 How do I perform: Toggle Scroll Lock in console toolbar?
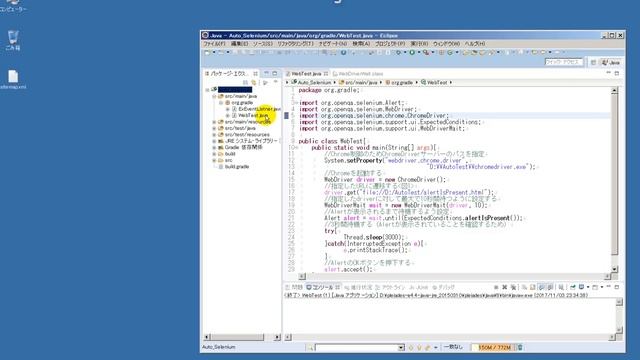pyautogui.click(x=532, y=287)
